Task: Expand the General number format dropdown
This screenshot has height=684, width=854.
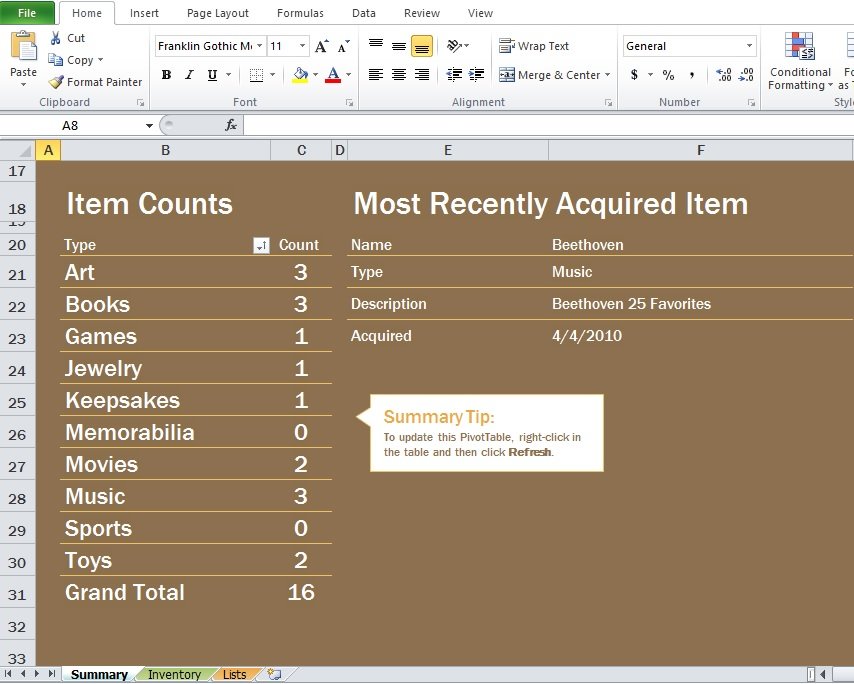Action: 749,46
